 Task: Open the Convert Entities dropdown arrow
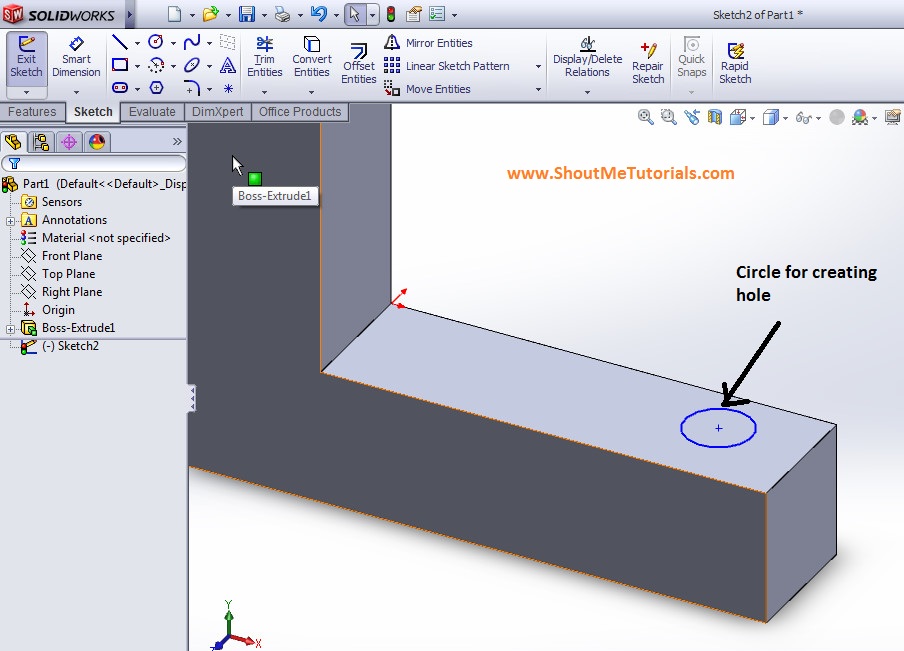[x=311, y=92]
